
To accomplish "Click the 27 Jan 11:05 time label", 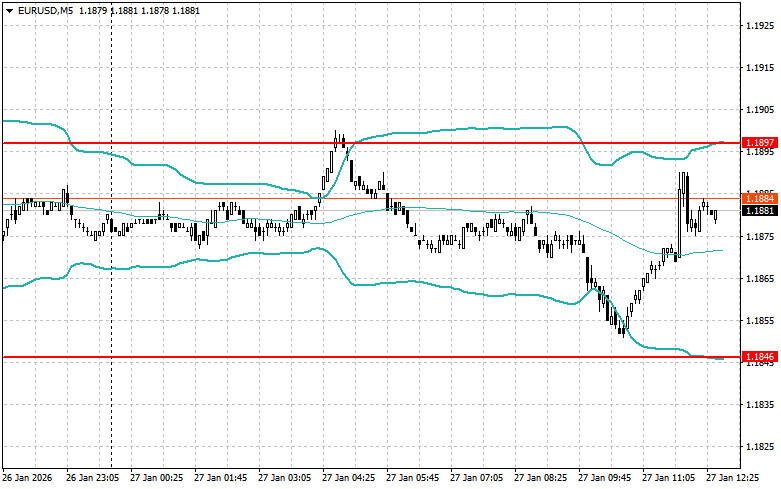I will tap(668, 478).
